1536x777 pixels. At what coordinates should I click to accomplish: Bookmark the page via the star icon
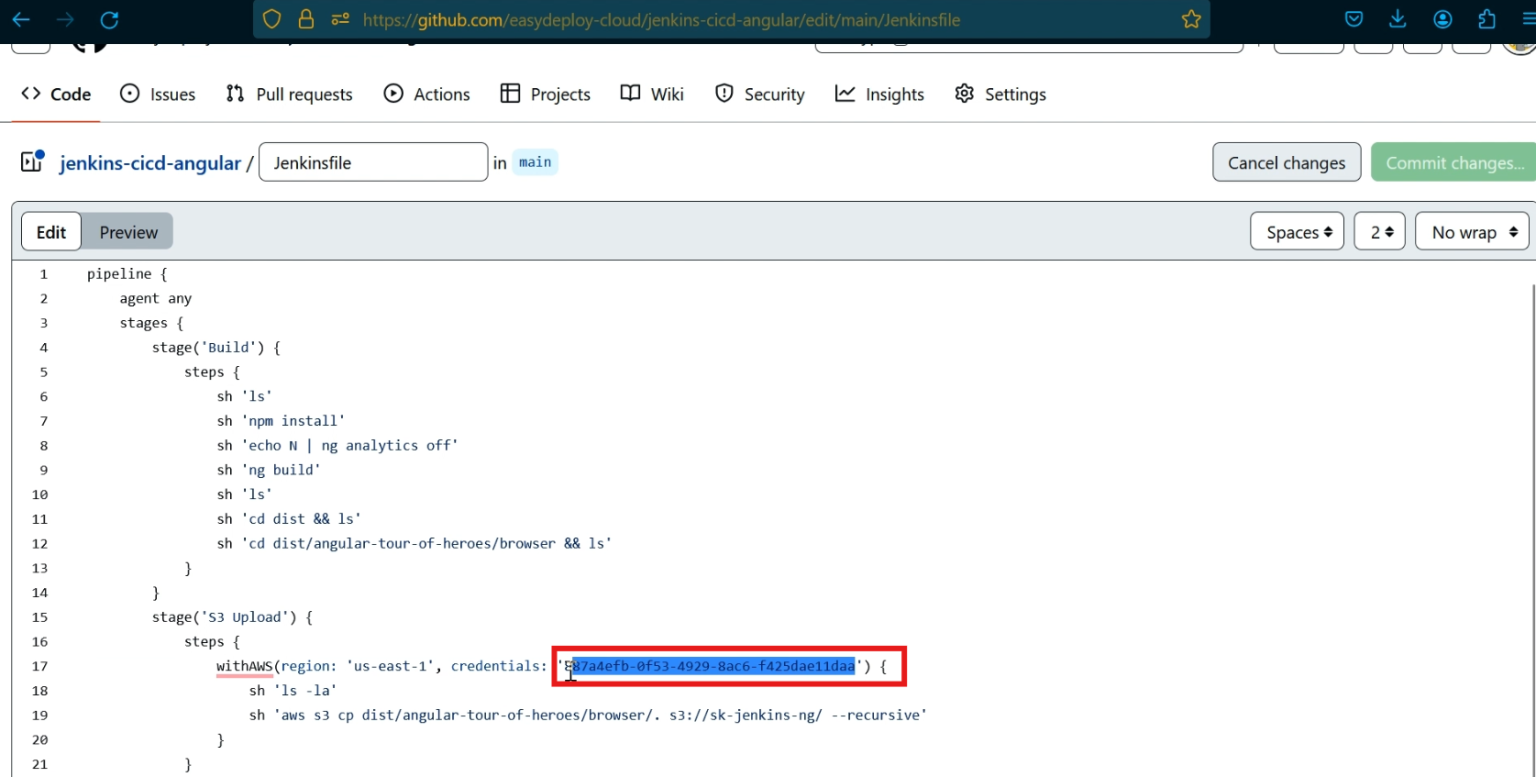pos(1190,18)
